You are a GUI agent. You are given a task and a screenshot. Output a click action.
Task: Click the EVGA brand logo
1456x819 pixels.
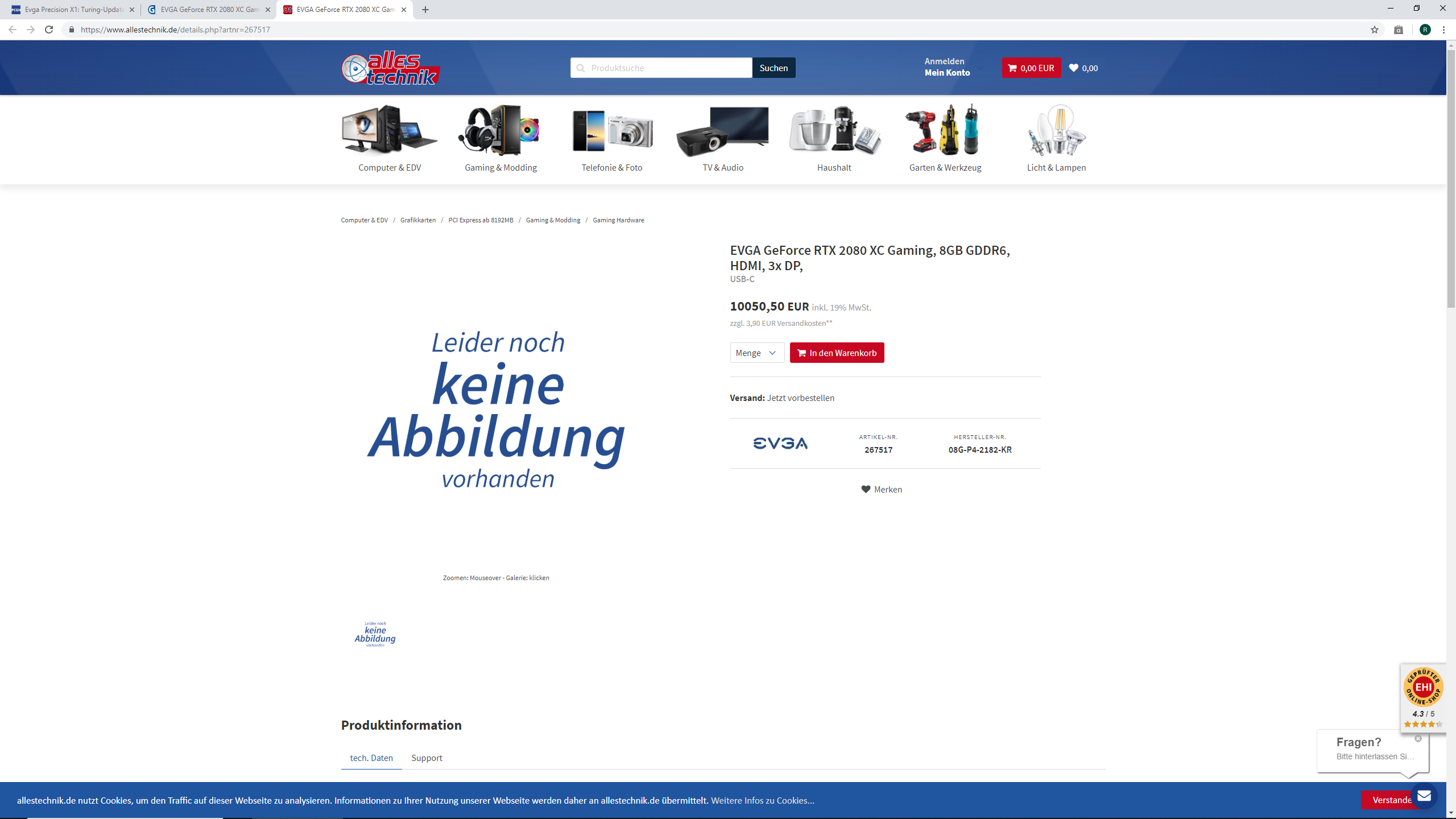click(780, 443)
